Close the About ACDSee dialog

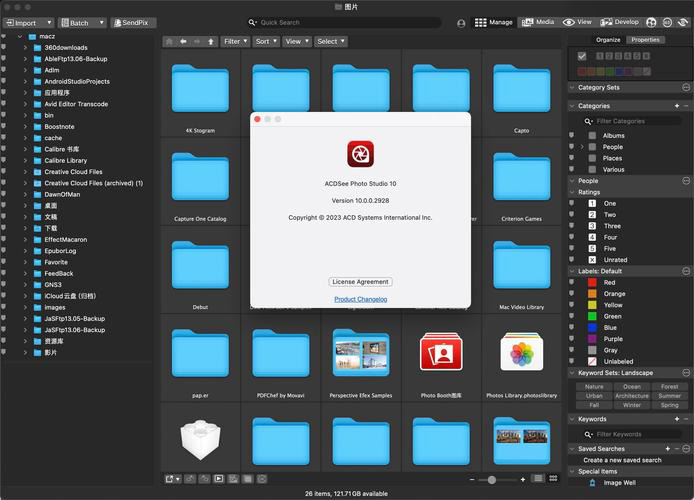click(x=257, y=119)
